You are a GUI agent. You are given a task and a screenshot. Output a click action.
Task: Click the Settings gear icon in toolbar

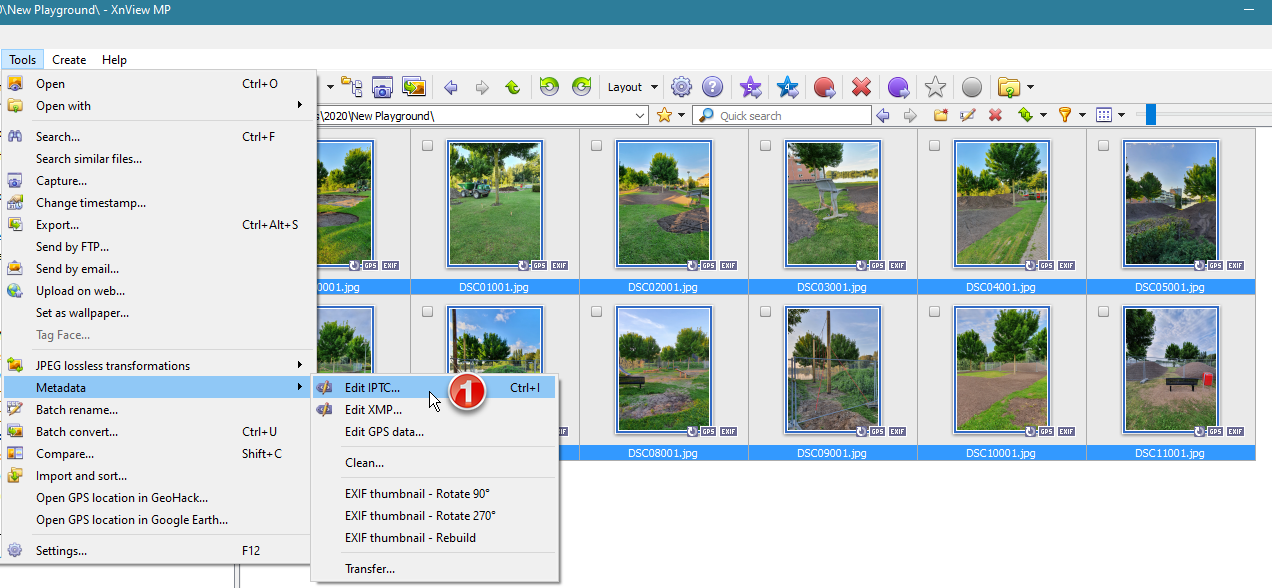pyautogui.click(x=681, y=87)
